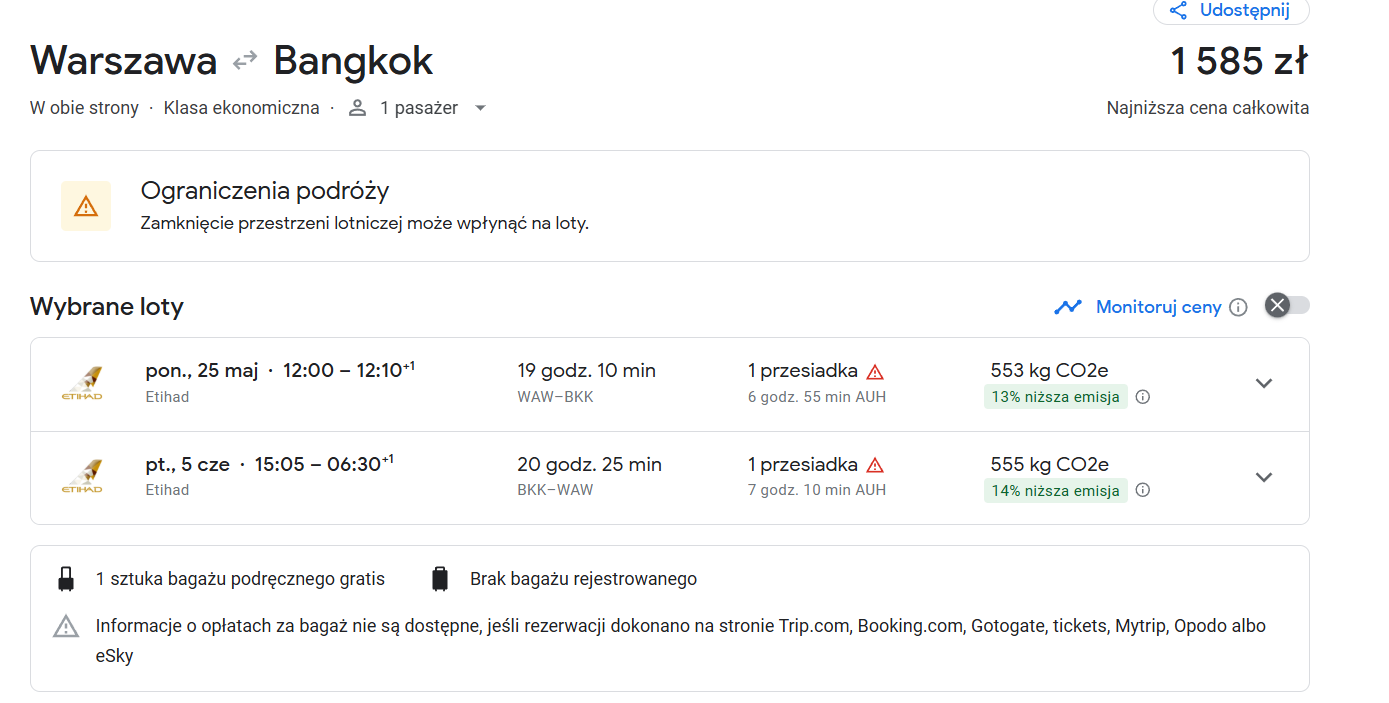Click the share icon beside Udostępnij
This screenshot has height=703, width=1389.
(x=1178, y=11)
